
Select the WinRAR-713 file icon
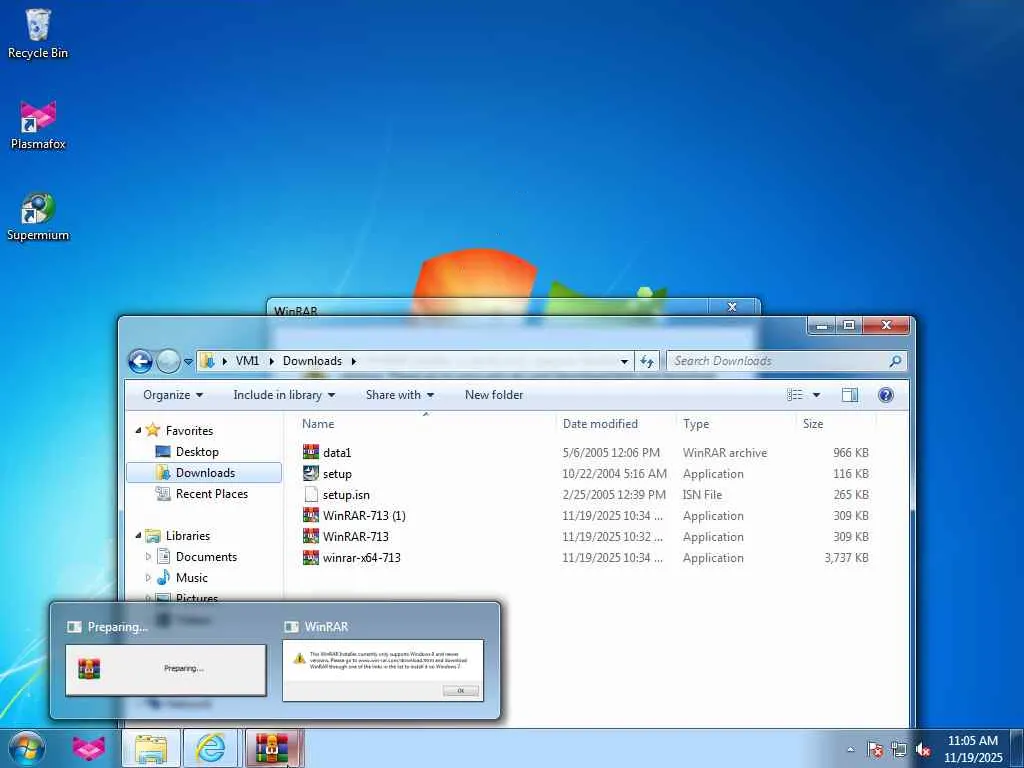[x=311, y=536]
